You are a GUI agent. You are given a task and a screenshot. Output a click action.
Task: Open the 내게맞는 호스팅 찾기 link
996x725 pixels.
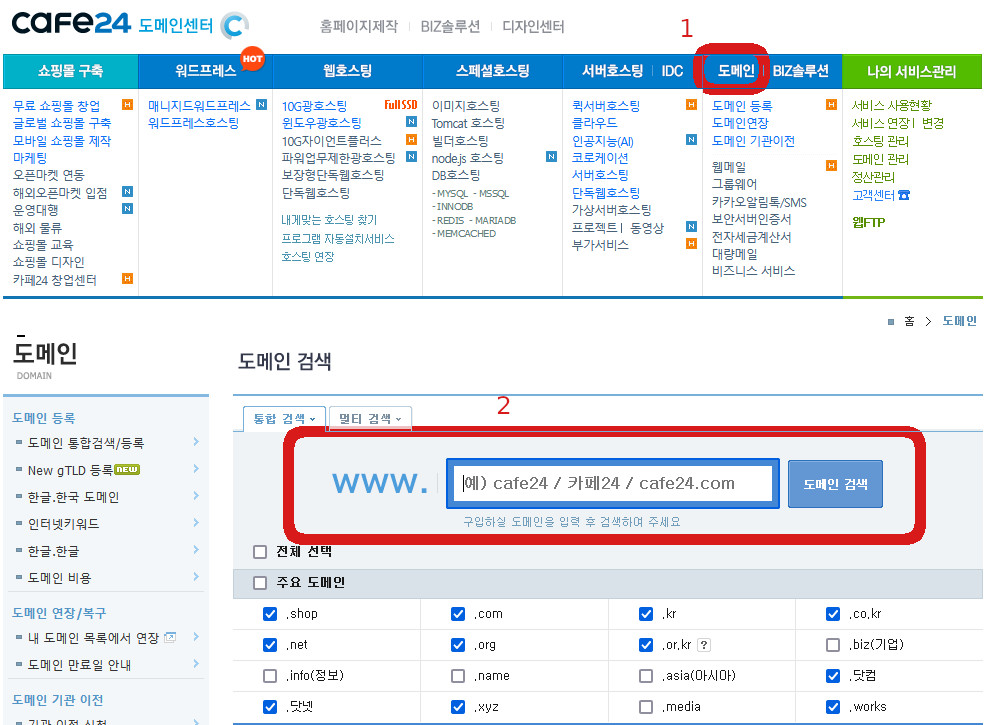[329, 220]
